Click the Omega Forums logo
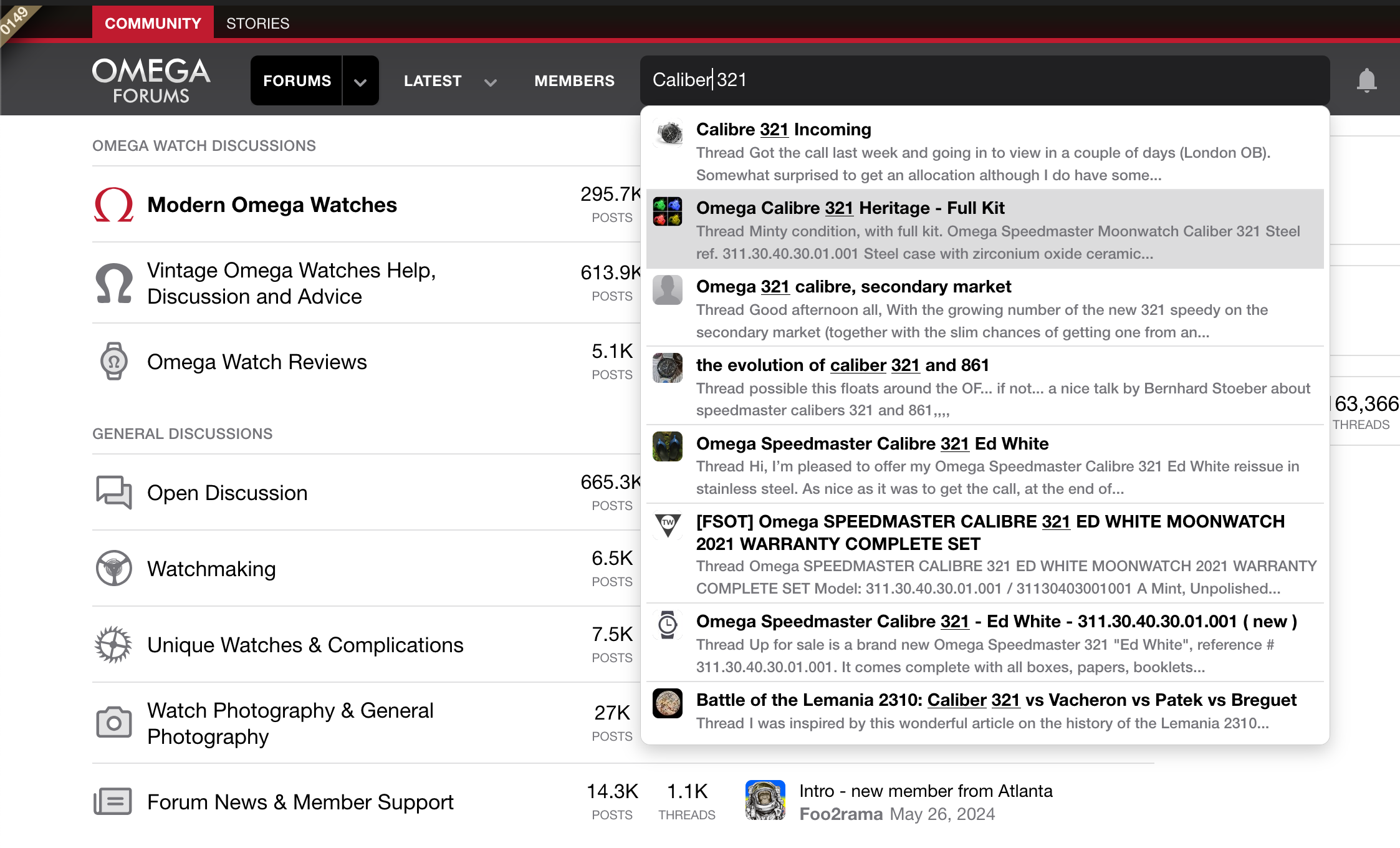The image size is (1400, 848). 151,80
